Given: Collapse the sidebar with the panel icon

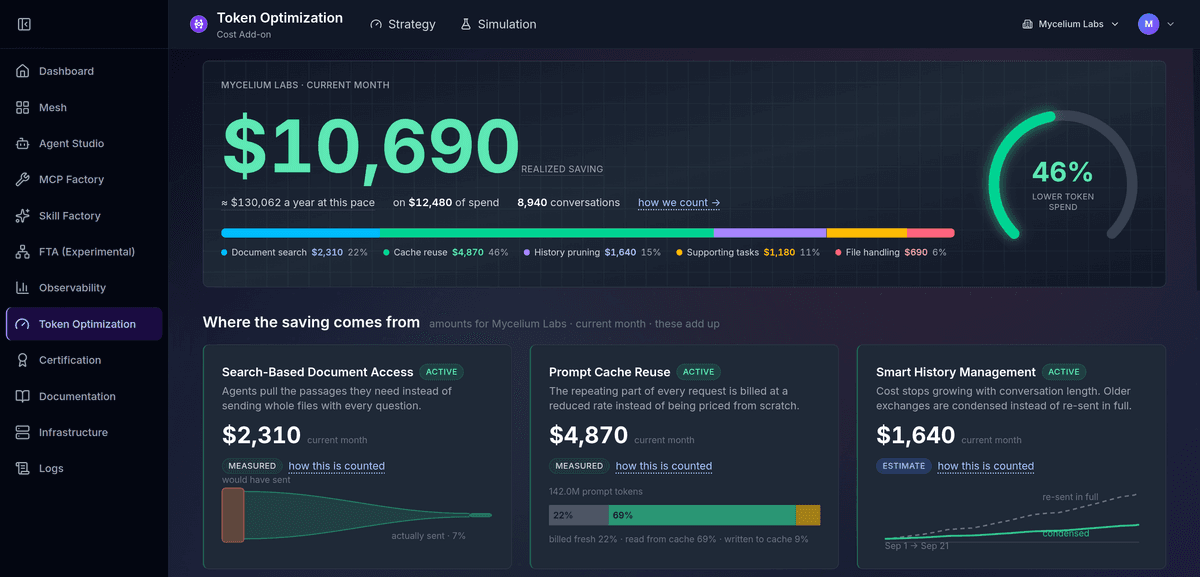Looking at the screenshot, I should tap(24, 24).
